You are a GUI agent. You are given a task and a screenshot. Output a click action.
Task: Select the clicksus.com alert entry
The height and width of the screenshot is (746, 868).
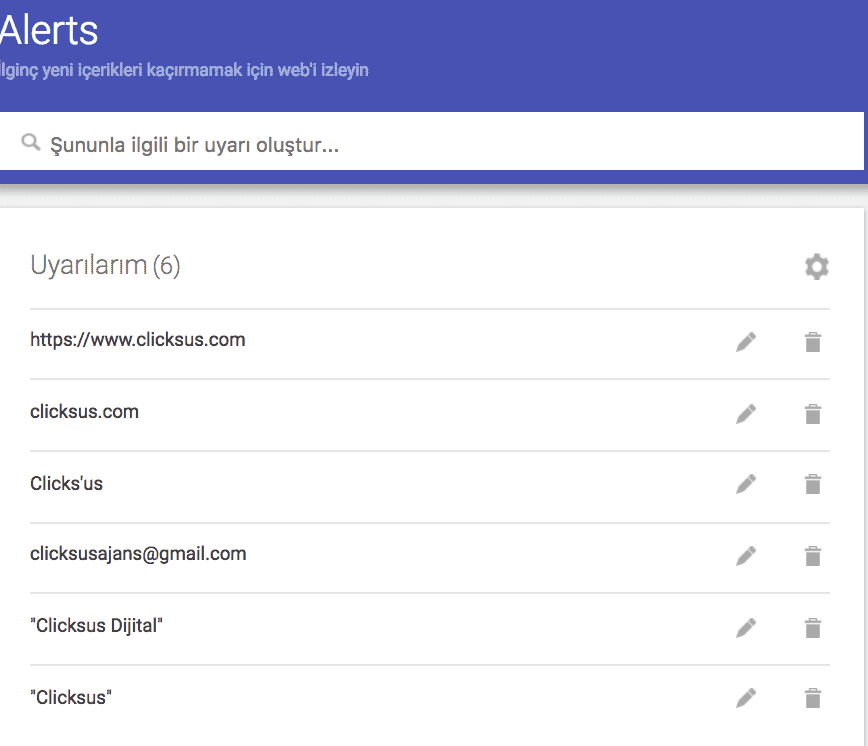point(84,411)
